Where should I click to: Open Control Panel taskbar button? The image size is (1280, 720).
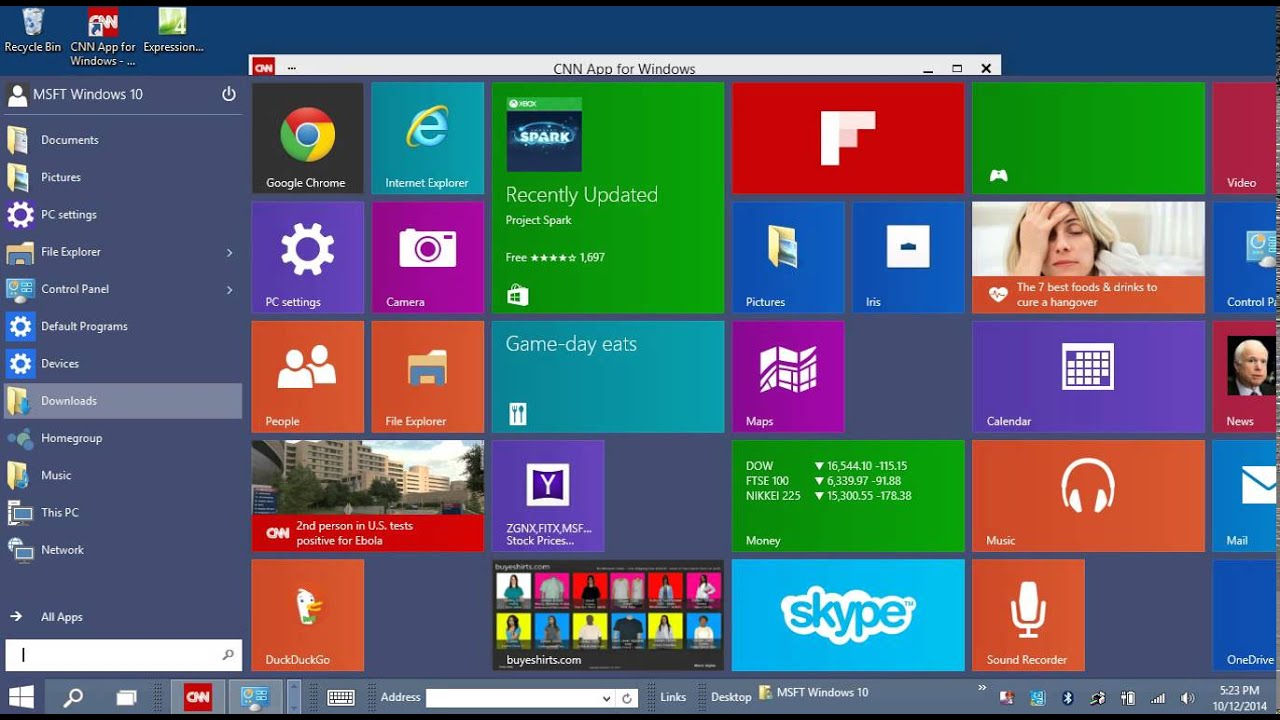pos(255,698)
